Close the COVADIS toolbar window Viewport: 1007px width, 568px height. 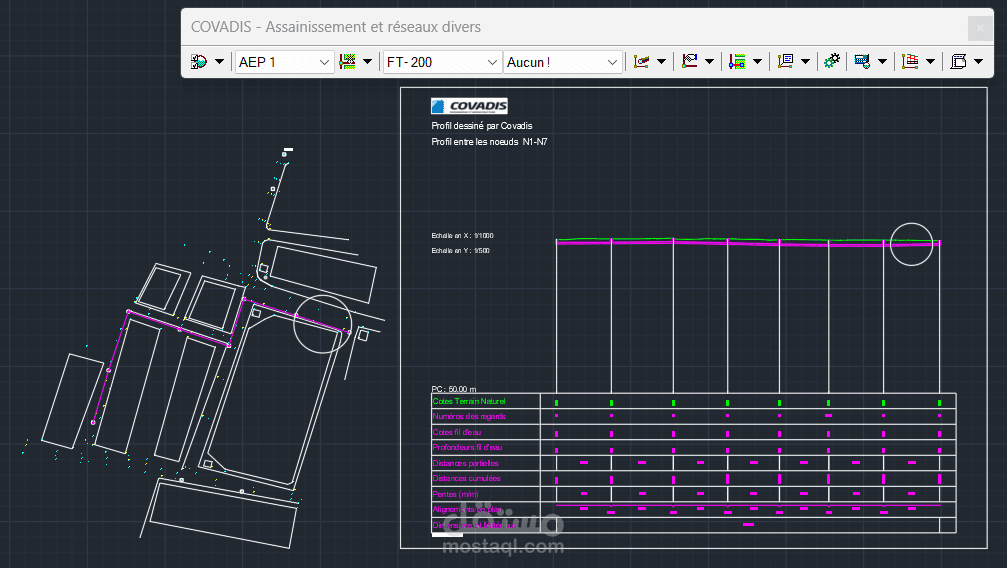tap(980, 28)
